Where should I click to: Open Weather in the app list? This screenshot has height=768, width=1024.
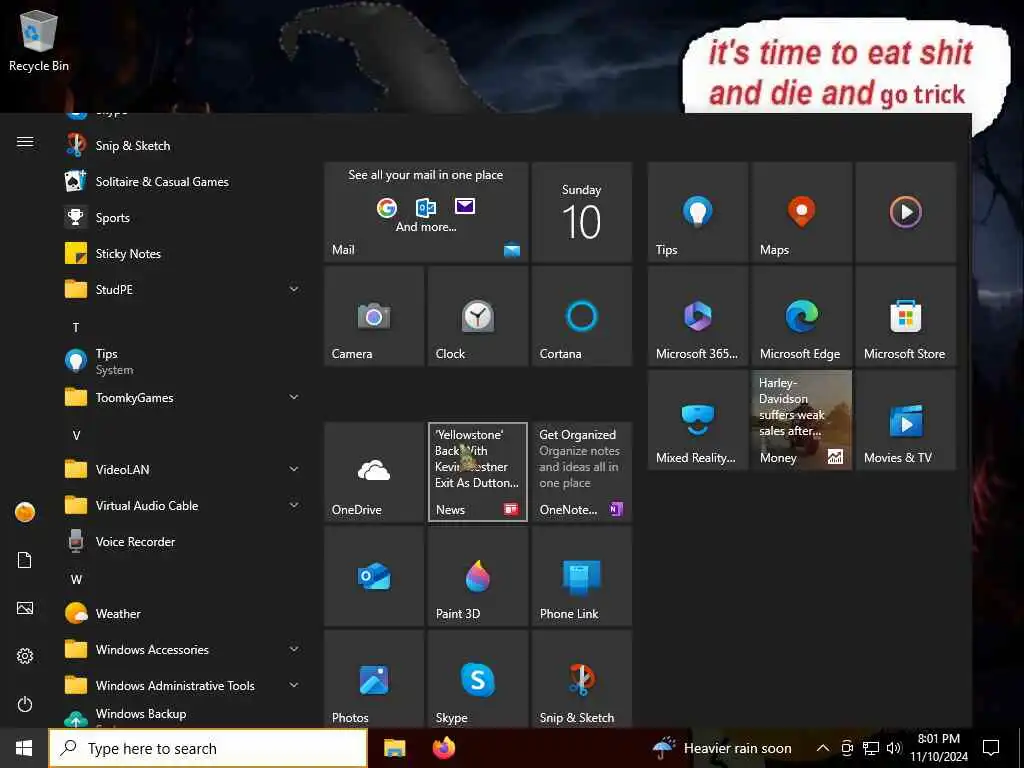click(x=183, y=613)
